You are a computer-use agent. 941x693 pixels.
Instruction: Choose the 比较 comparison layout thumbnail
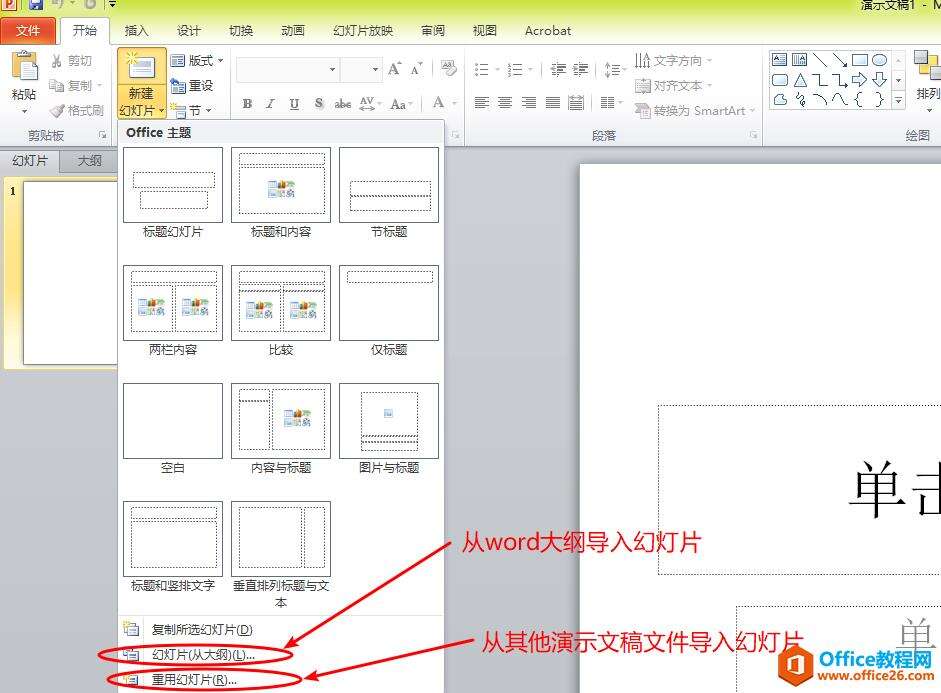(x=281, y=303)
